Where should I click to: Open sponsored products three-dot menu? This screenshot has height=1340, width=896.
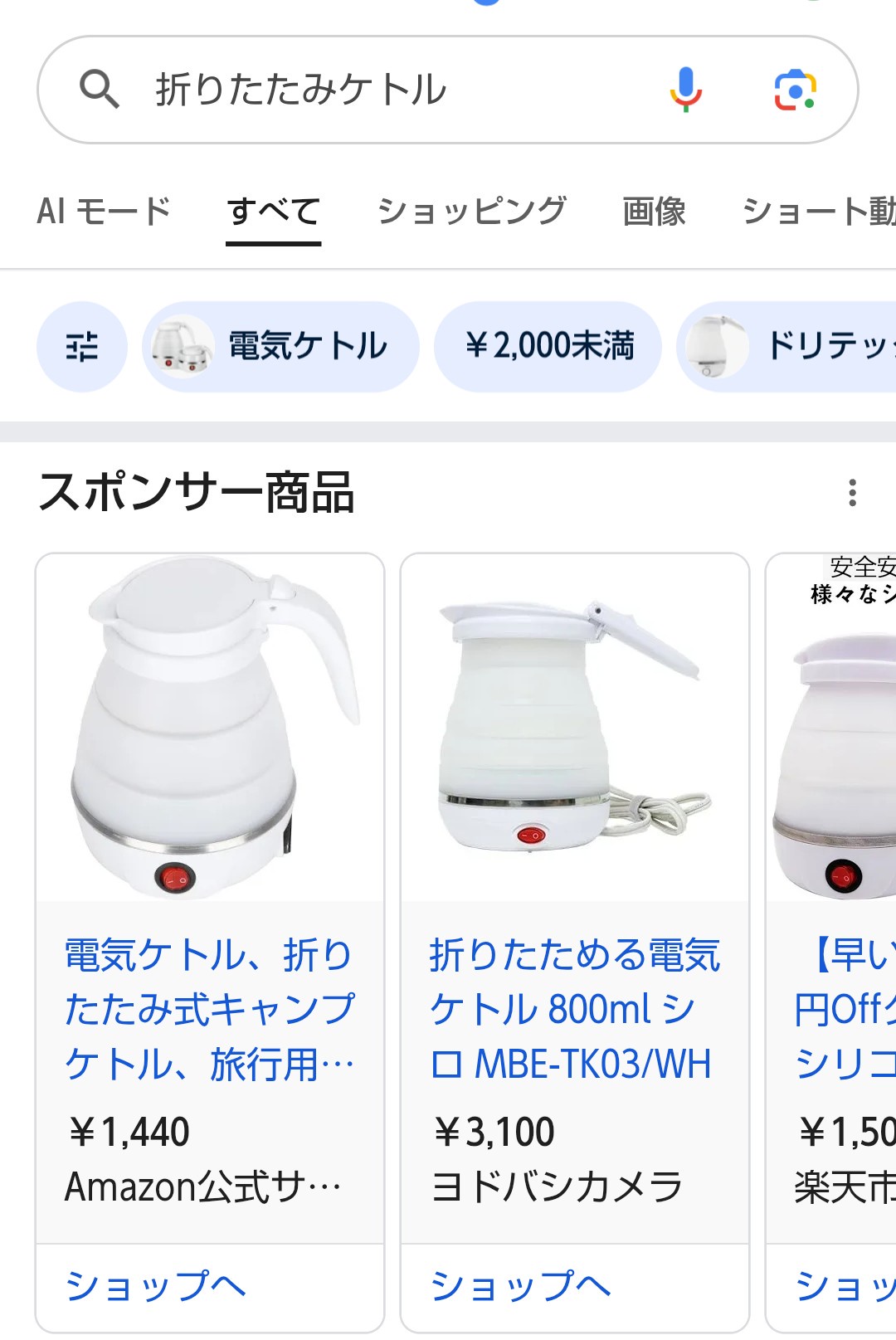tap(852, 493)
